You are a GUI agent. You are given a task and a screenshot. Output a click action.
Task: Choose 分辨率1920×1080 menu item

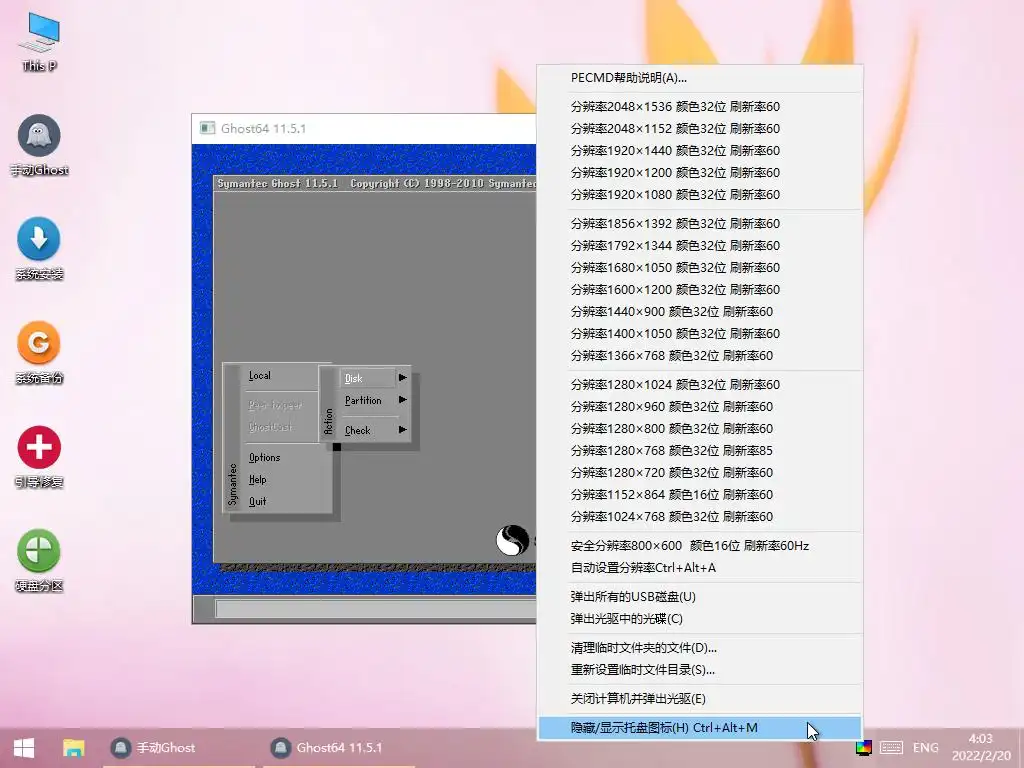(699, 195)
